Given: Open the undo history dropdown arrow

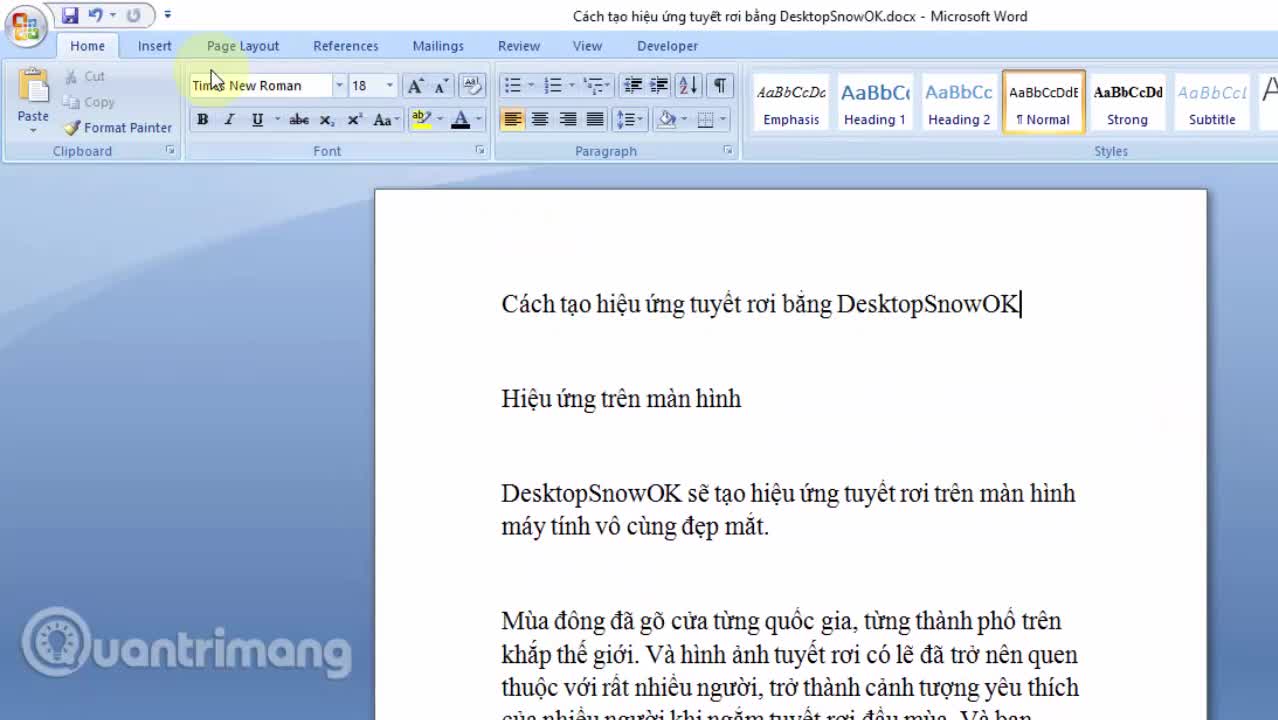Looking at the screenshot, I should 112,15.
